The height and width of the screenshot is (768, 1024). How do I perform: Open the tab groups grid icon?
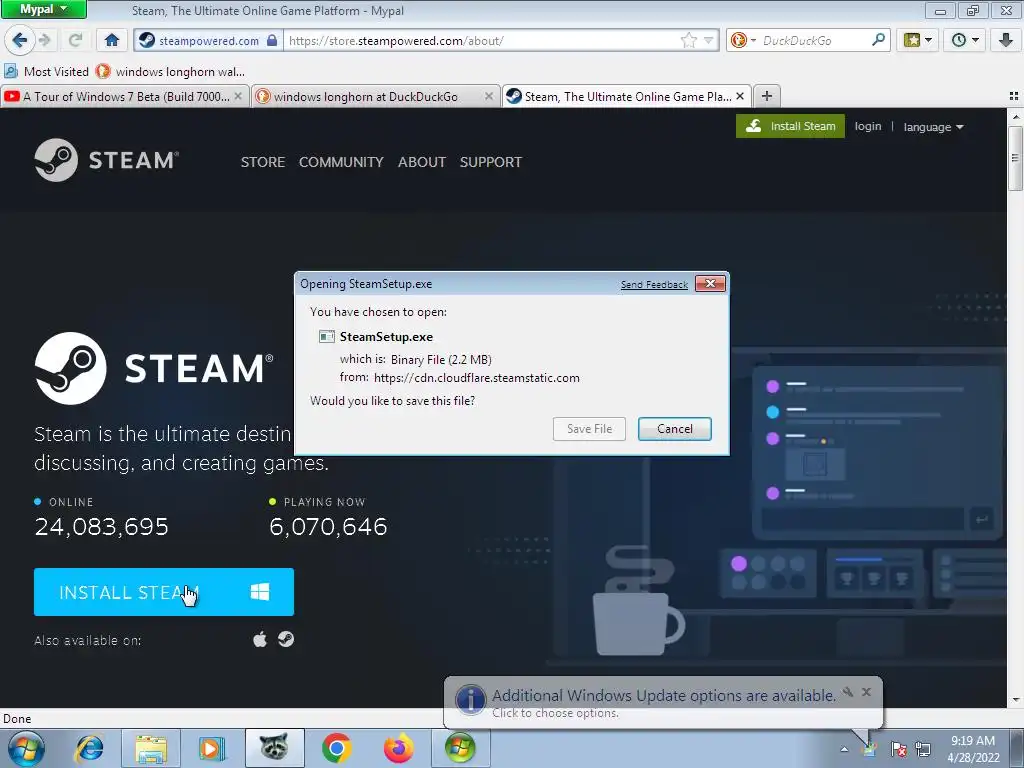tap(1014, 96)
